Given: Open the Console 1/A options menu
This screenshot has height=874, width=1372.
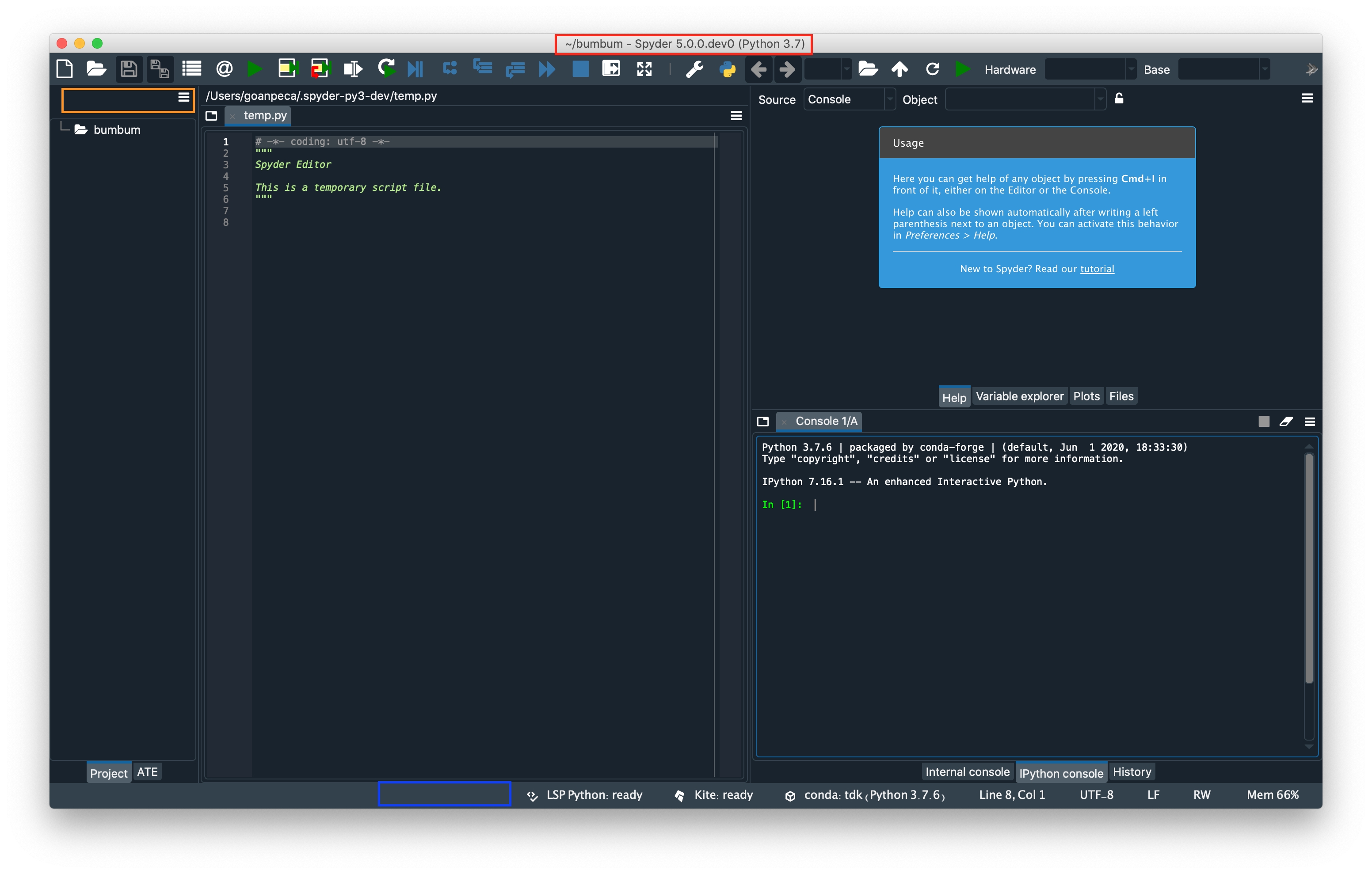Looking at the screenshot, I should 1309,422.
